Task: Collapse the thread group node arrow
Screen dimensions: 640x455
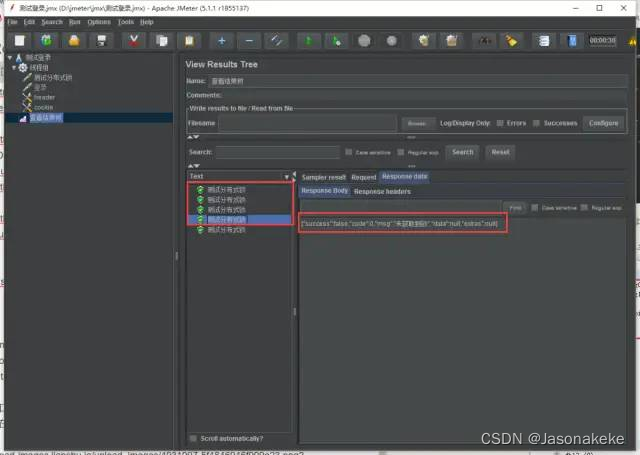Action: (x=14, y=67)
